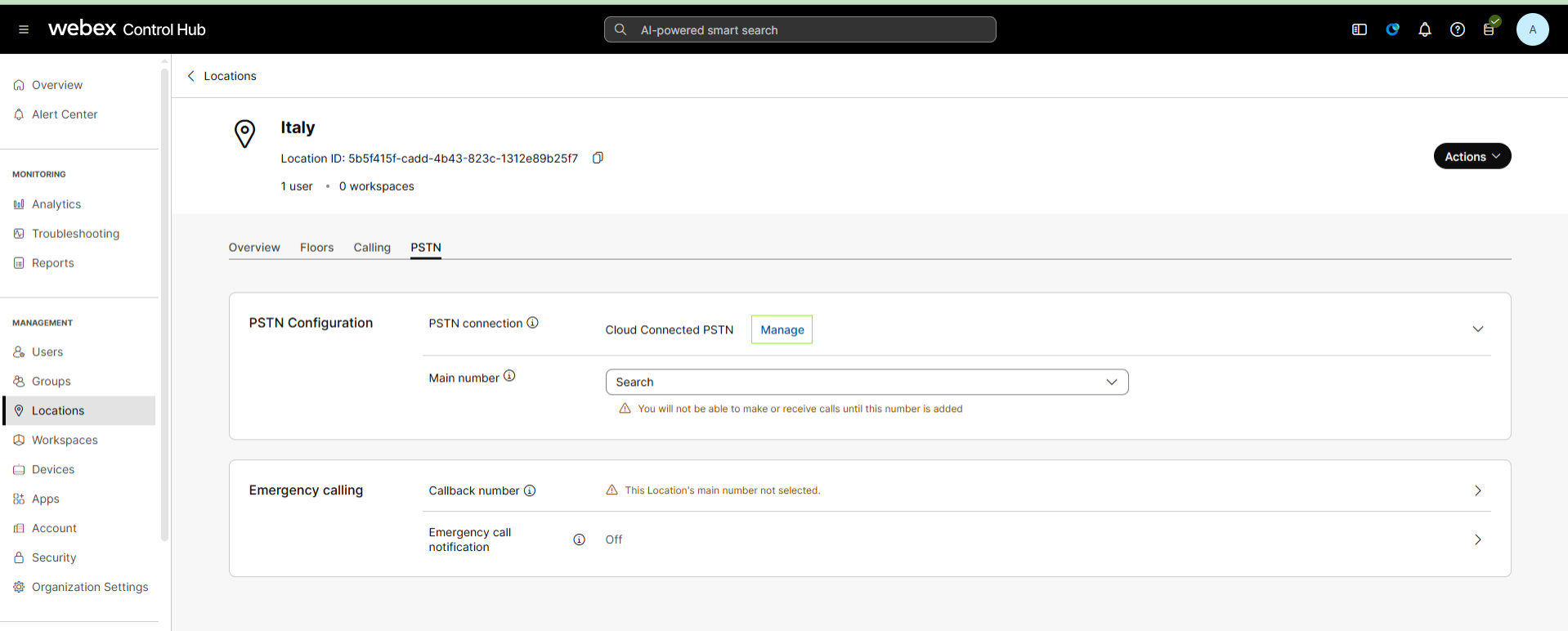The width and height of the screenshot is (1568, 631).
Task: Toggle the hamburger navigation menu
Action: click(x=24, y=29)
